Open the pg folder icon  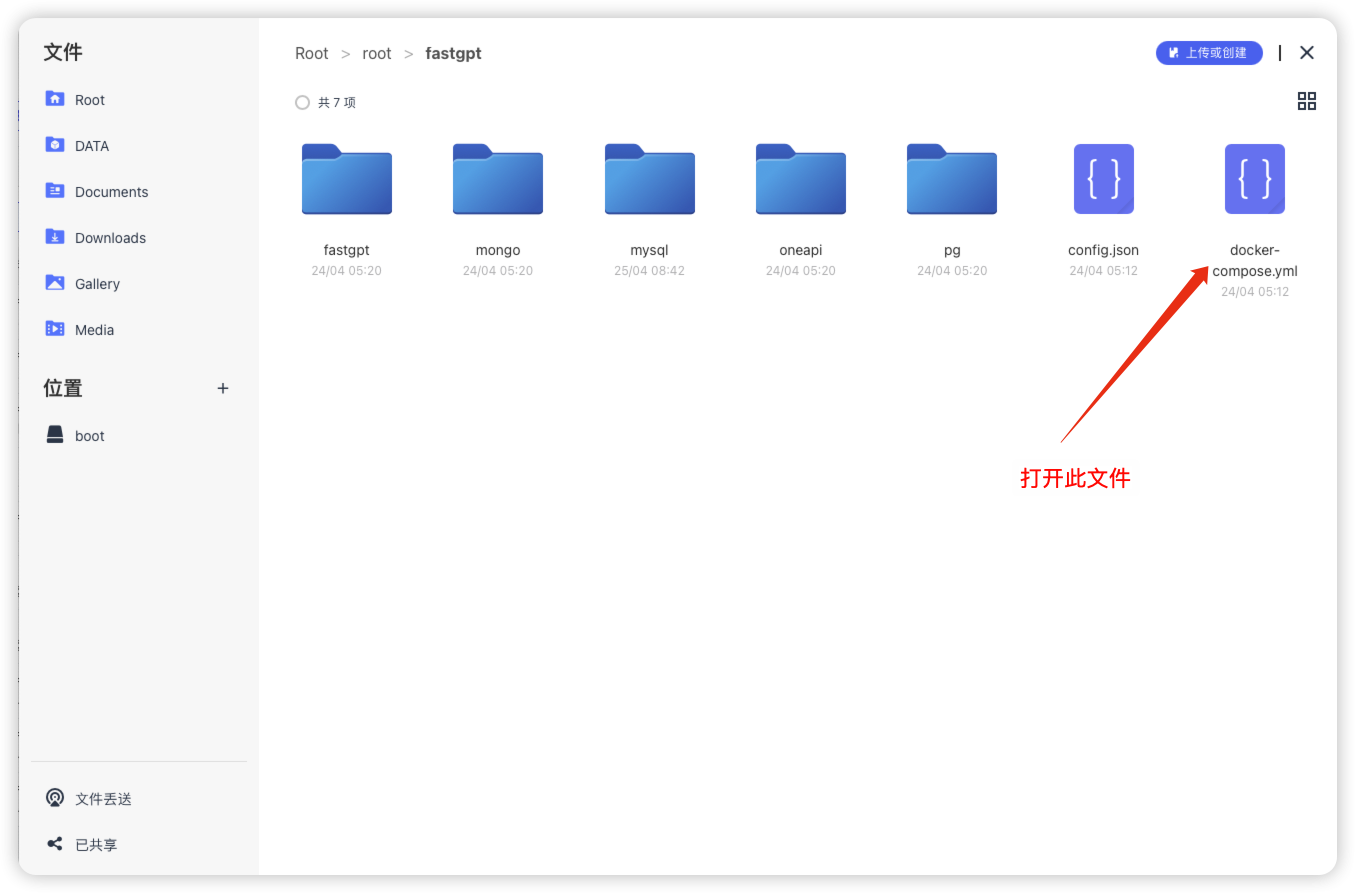coord(952,179)
